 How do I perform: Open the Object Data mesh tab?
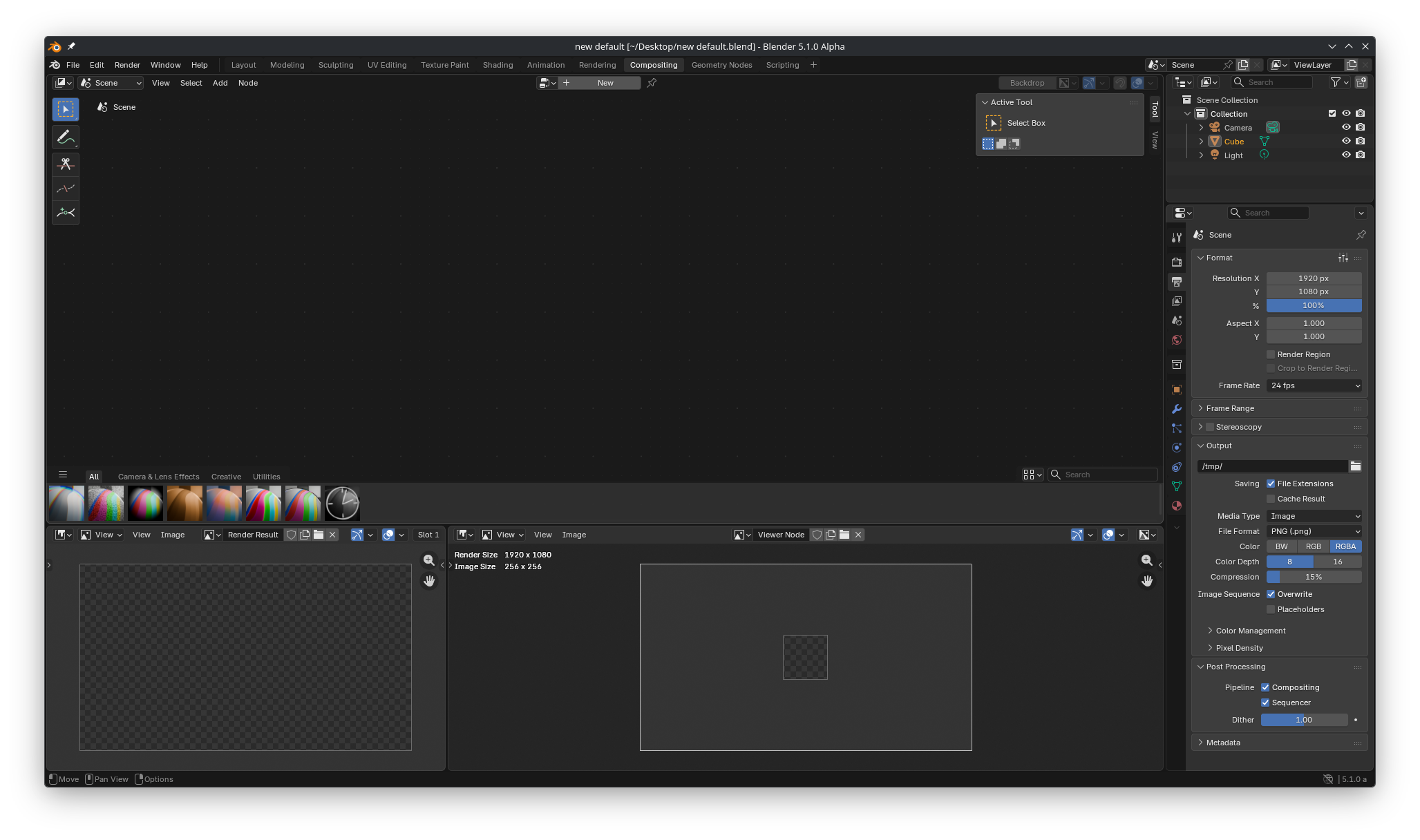[1177, 486]
